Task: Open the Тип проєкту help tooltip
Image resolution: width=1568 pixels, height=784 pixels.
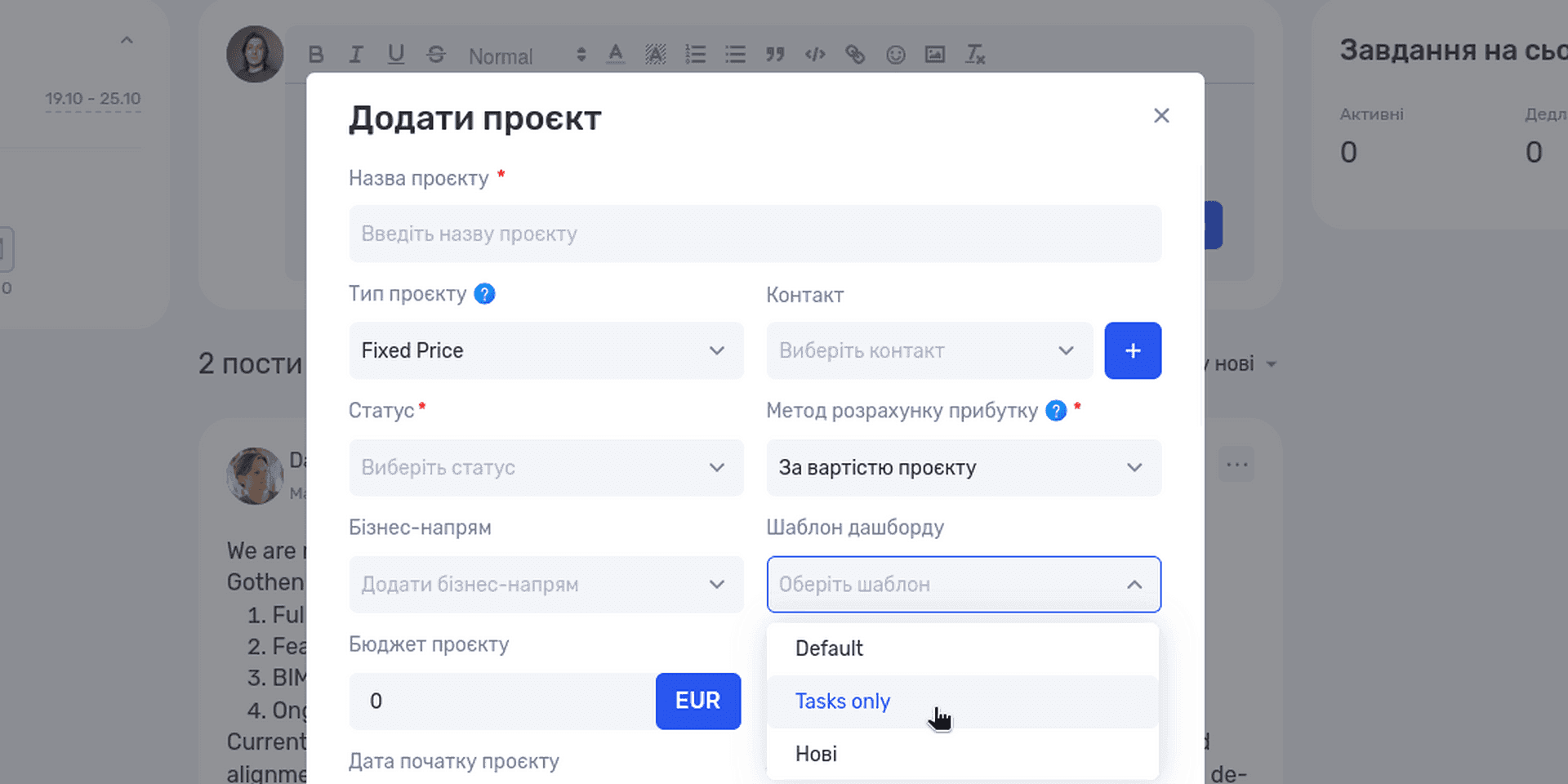Action: pyautogui.click(x=484, y=294)
